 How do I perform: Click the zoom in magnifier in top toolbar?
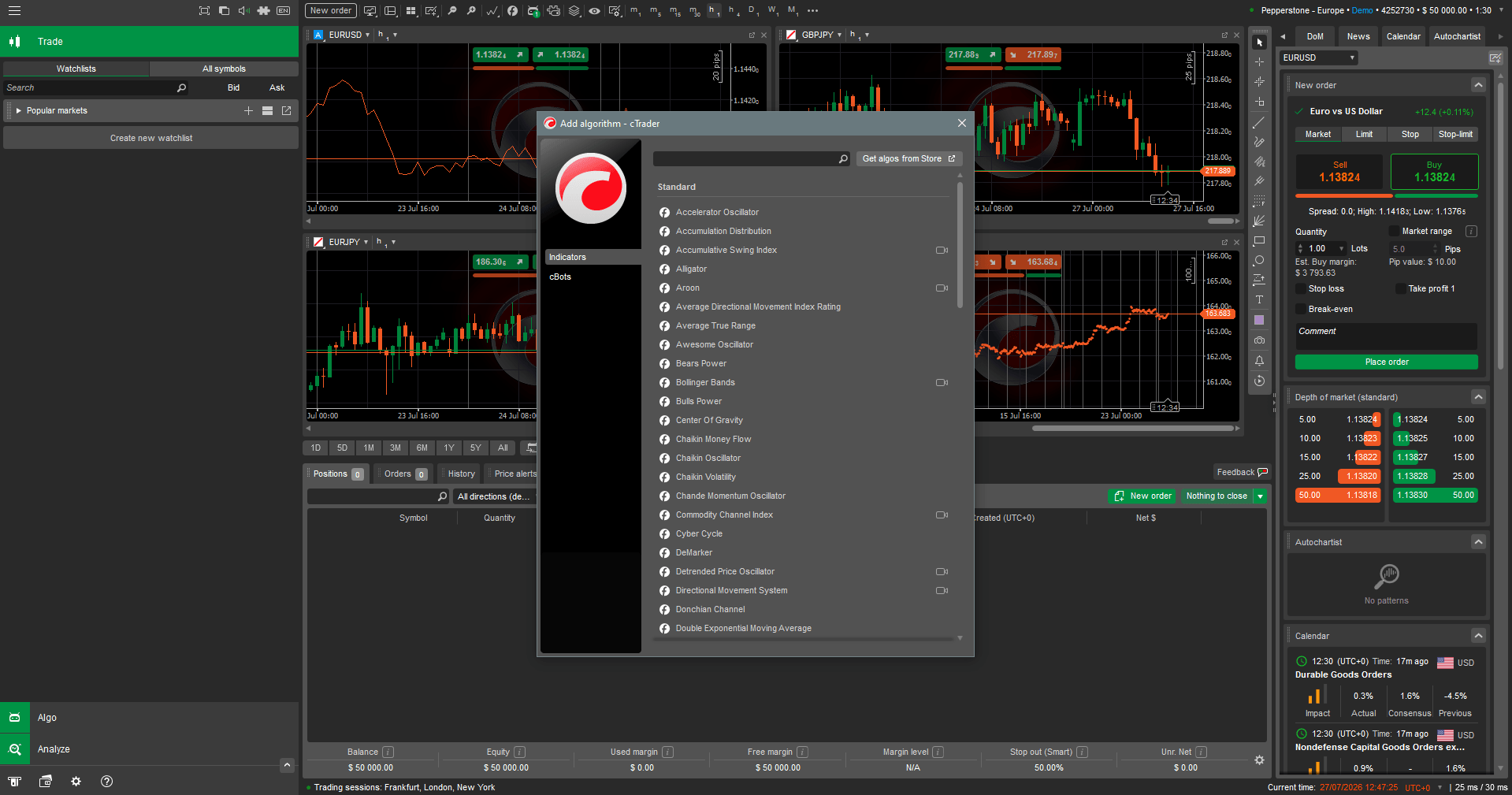point(471,11)
